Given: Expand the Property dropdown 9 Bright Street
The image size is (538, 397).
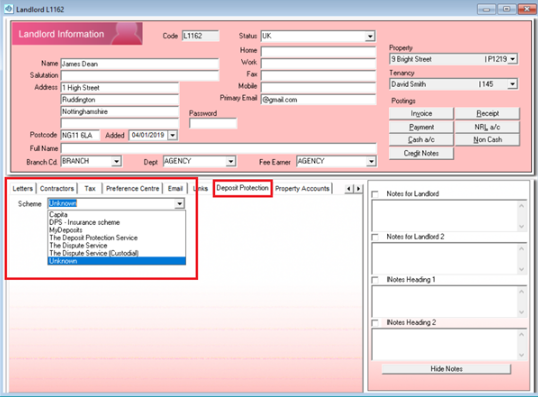Looking at the screenshot, I should click(x=512, y=59).
